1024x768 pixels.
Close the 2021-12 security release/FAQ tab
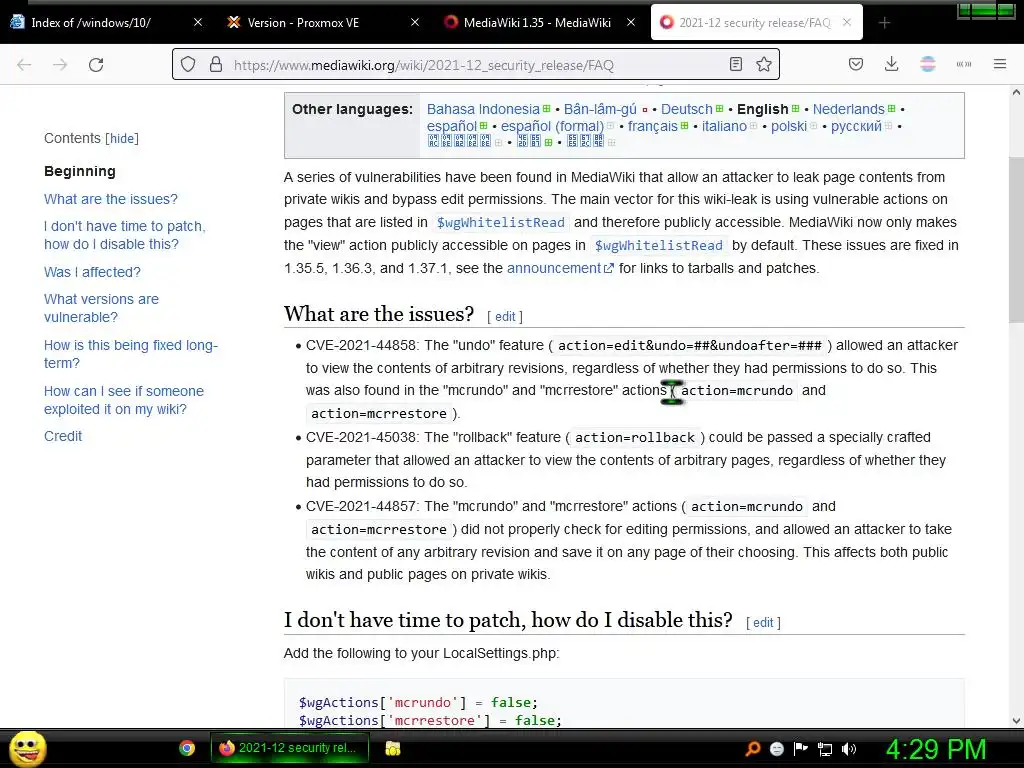(x=847, y=22)
